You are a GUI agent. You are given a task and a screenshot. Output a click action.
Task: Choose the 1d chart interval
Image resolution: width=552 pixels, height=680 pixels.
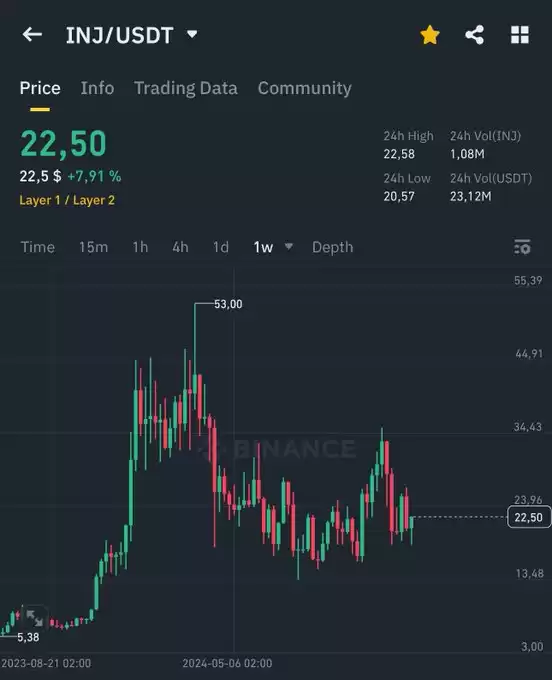(220, 247)
